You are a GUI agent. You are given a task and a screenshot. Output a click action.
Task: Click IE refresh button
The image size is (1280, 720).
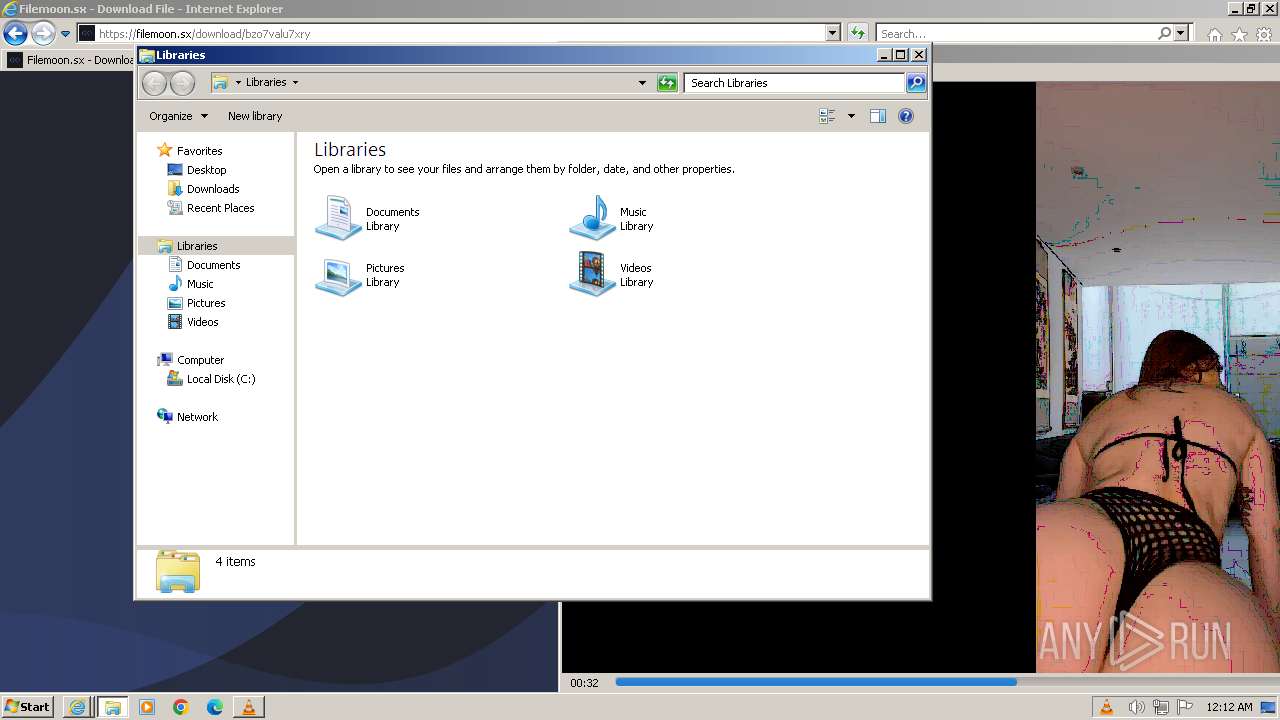[x=857, y=33]
